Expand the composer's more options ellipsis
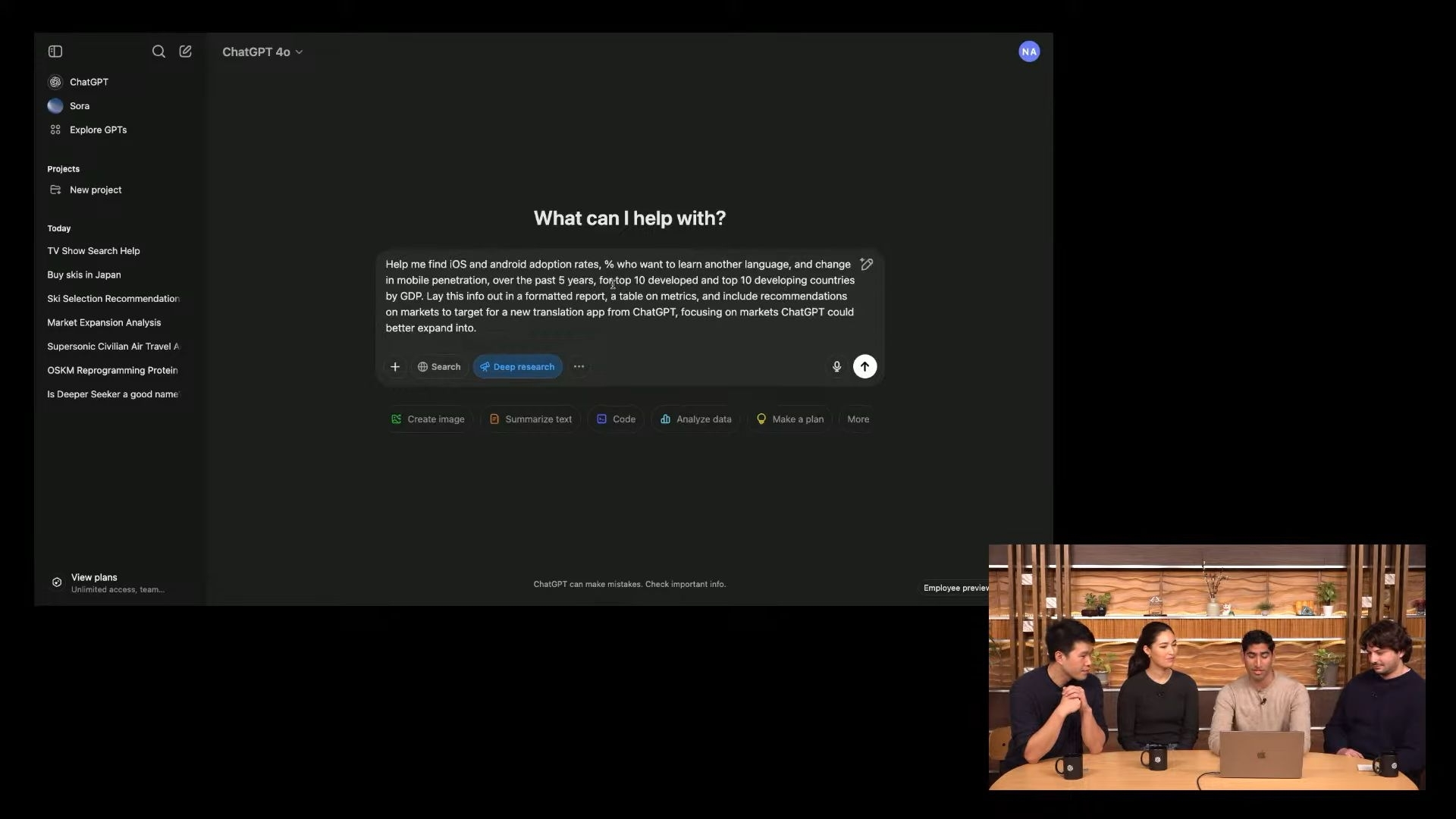This screenshot has height=819, width=1456. (x=579, y=366)
